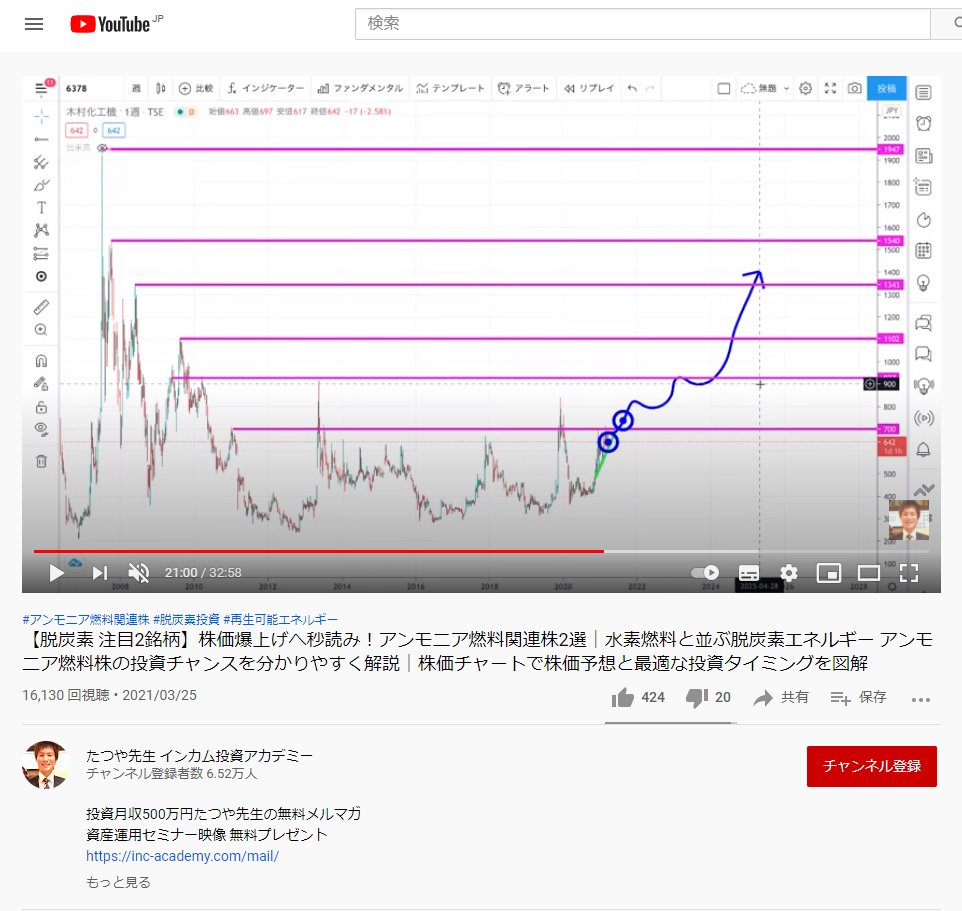The image size is (962, 911).
Task: Open the watchlist panel icon
Action: pyautogui.click(x=922, y=92)
